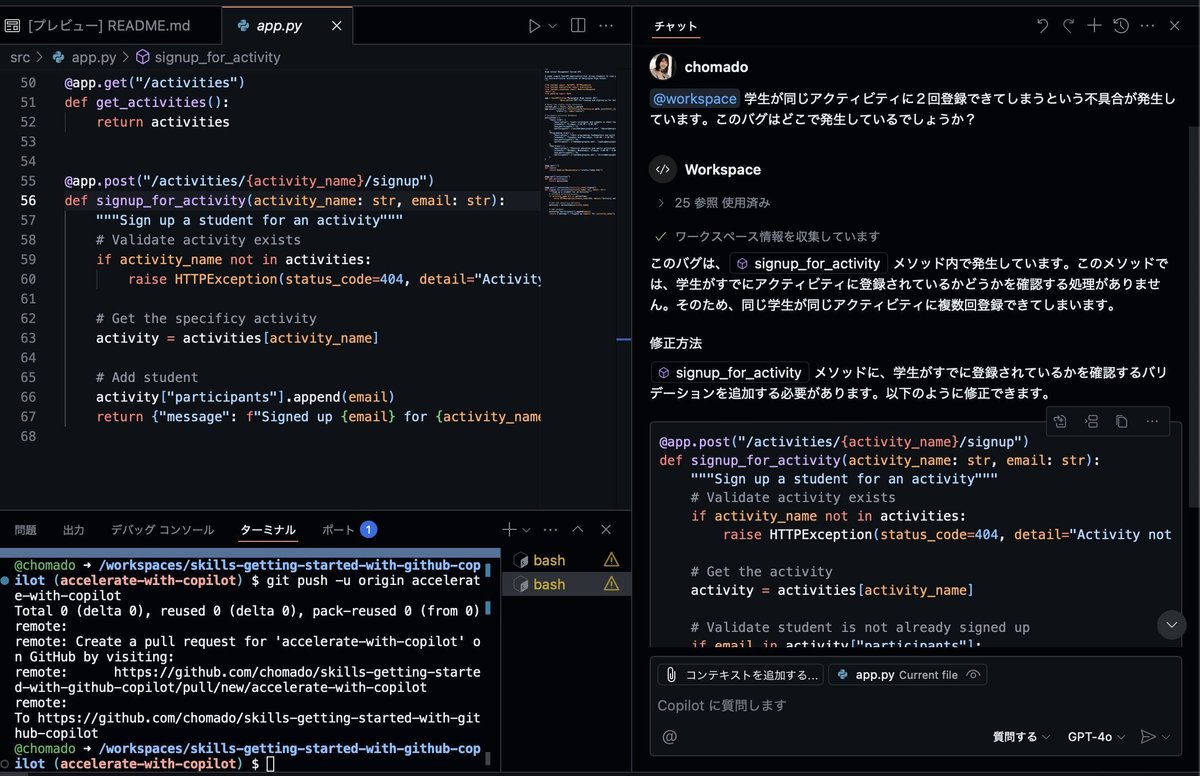Click line number 56 in the gutter
Screen dimensions: 1200x776
(x=28, y=200)
